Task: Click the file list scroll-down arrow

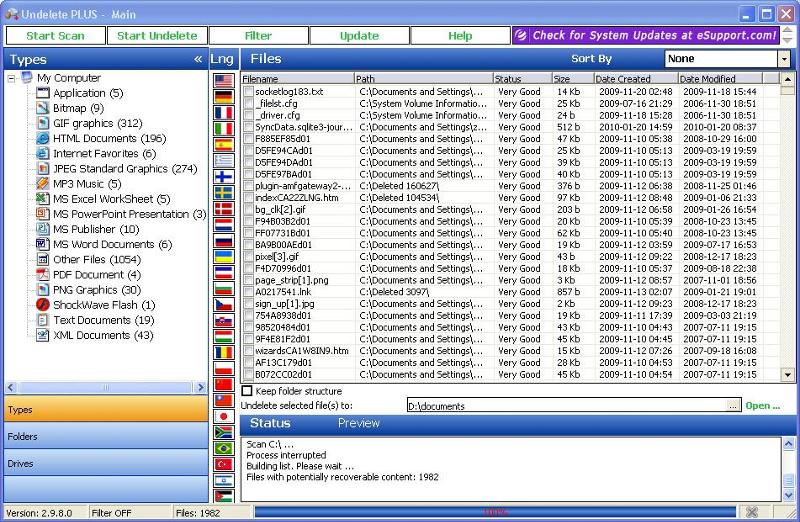Action: tap(788, 375)
